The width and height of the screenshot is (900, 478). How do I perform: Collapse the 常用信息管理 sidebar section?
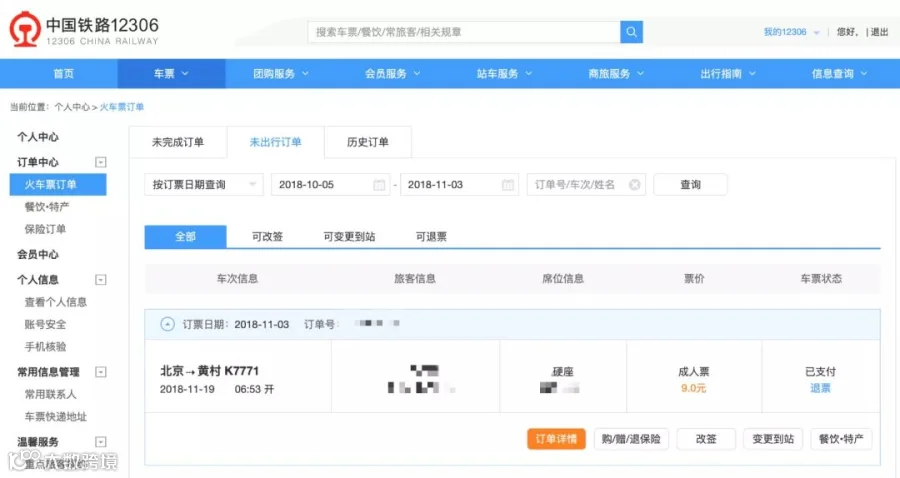pos(100,372)
